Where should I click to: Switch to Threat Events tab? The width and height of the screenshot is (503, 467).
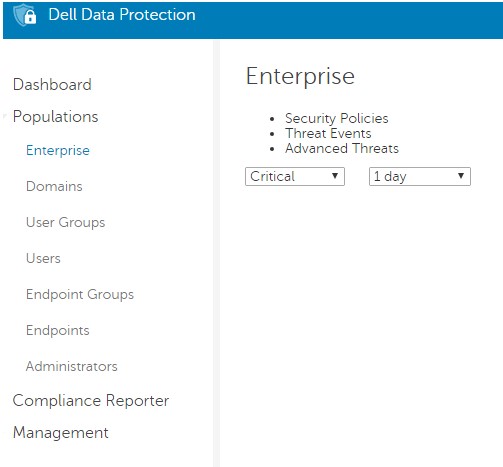tap(328, 133)
